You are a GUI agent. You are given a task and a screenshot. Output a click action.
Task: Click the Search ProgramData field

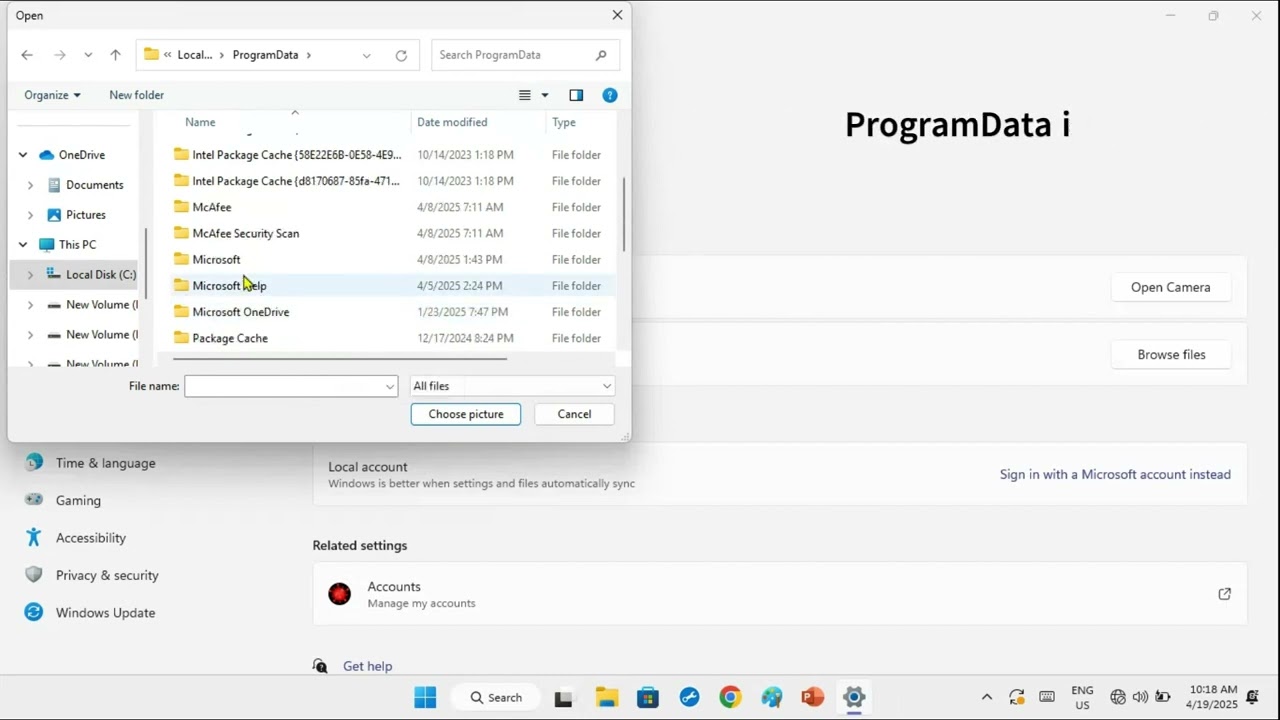[x=525, y=55]
